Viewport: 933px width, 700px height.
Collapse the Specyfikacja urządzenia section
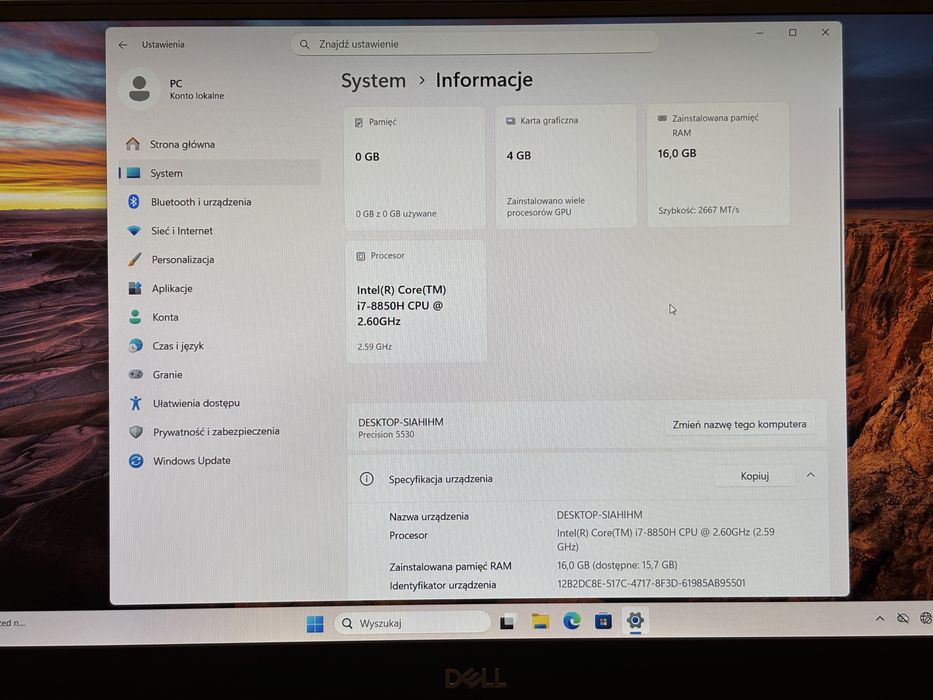(x=810, y=475)
